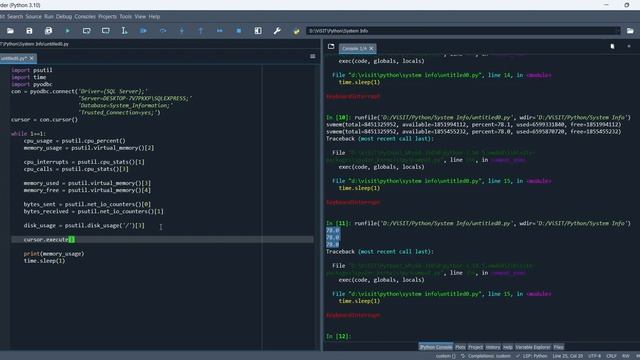Save the current file

[29, 31]
